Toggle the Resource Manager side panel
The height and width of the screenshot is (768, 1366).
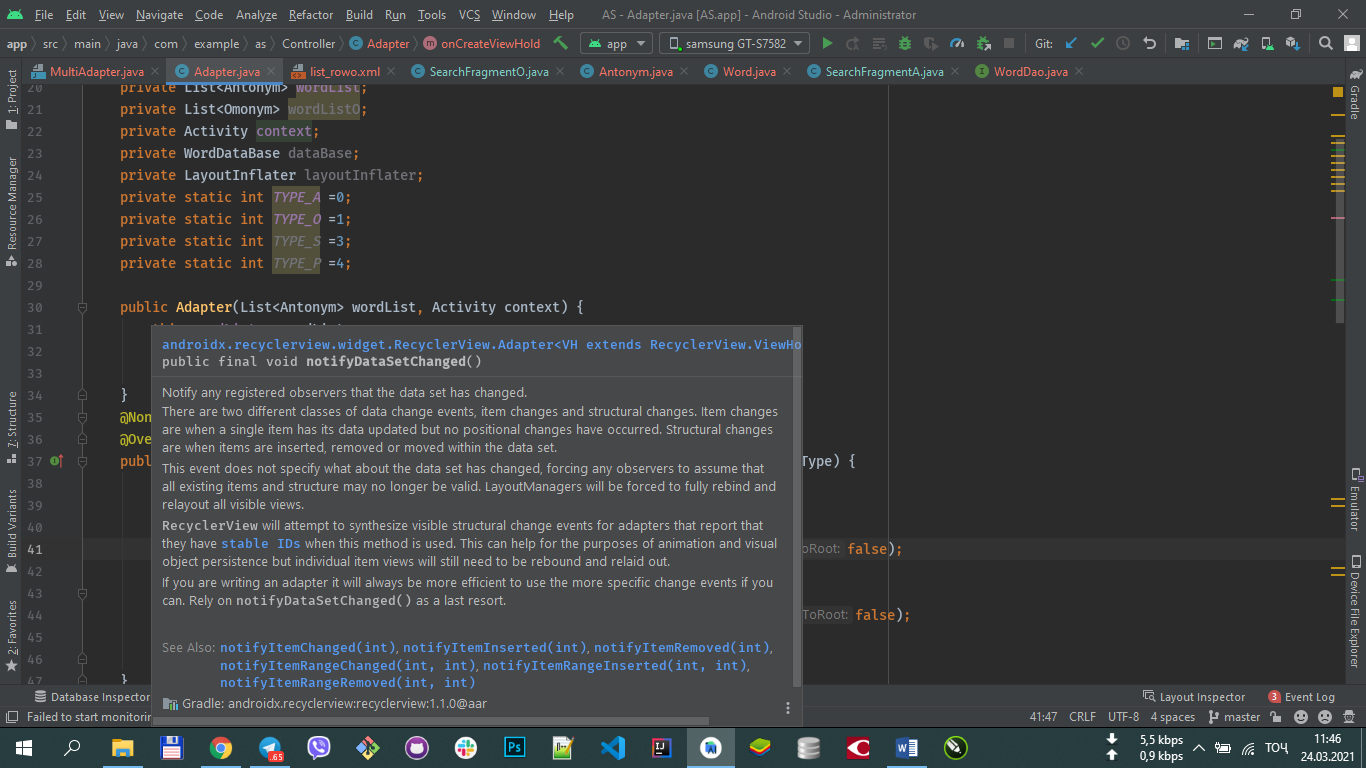coord(12,211)
